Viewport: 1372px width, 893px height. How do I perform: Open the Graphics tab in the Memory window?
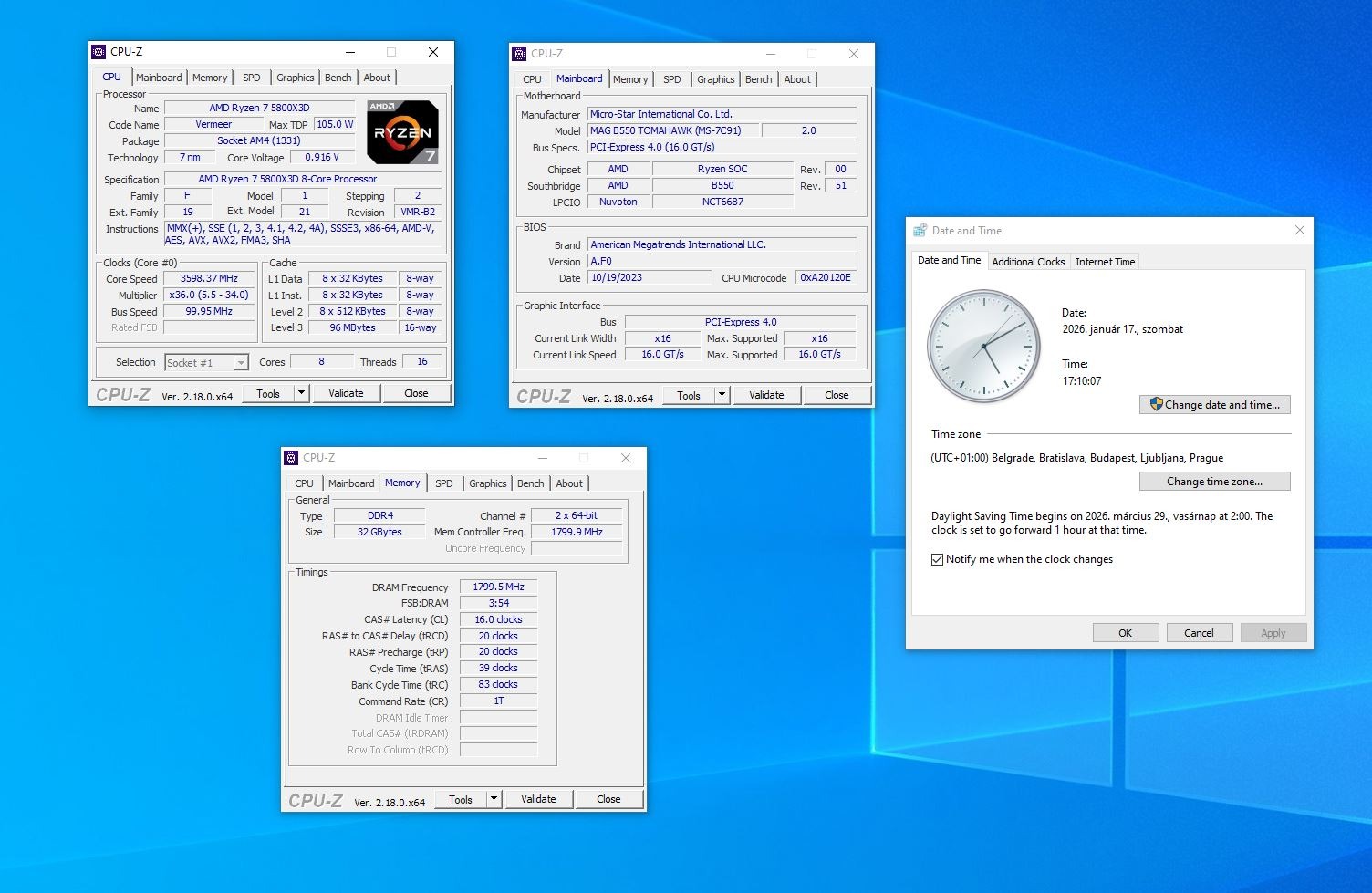pyautogui.click(x=488, y=483)
